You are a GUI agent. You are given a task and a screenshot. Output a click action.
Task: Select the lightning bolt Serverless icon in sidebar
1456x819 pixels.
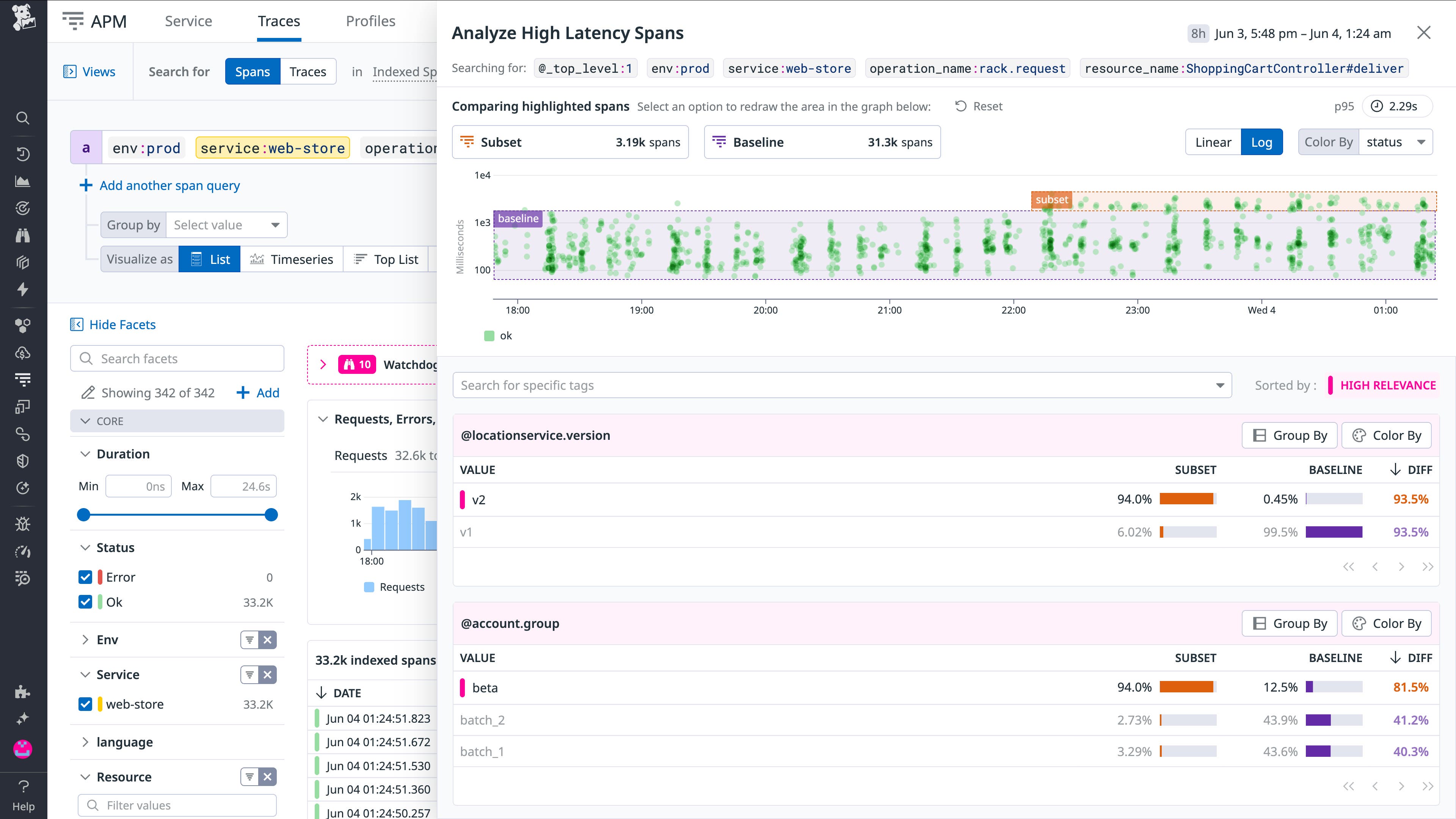pyautogui.click(x=23, y=289)
